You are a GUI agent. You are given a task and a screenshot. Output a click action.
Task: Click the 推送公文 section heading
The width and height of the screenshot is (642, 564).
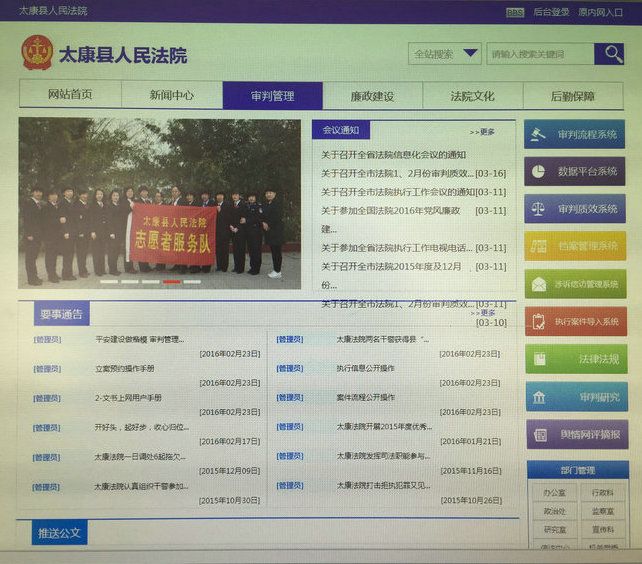pyautogui.click(x=59, y=533)
